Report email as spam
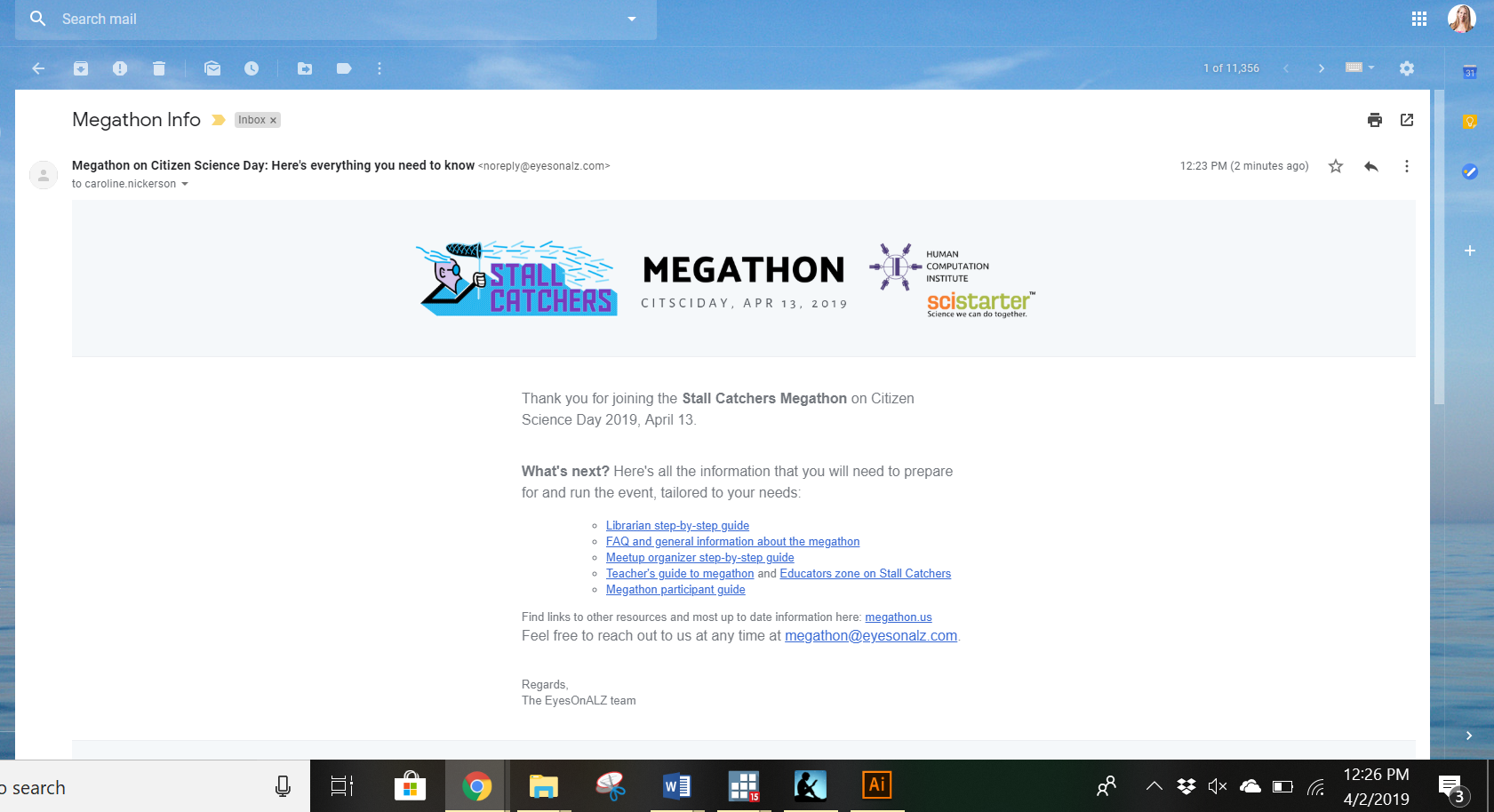 120,68
